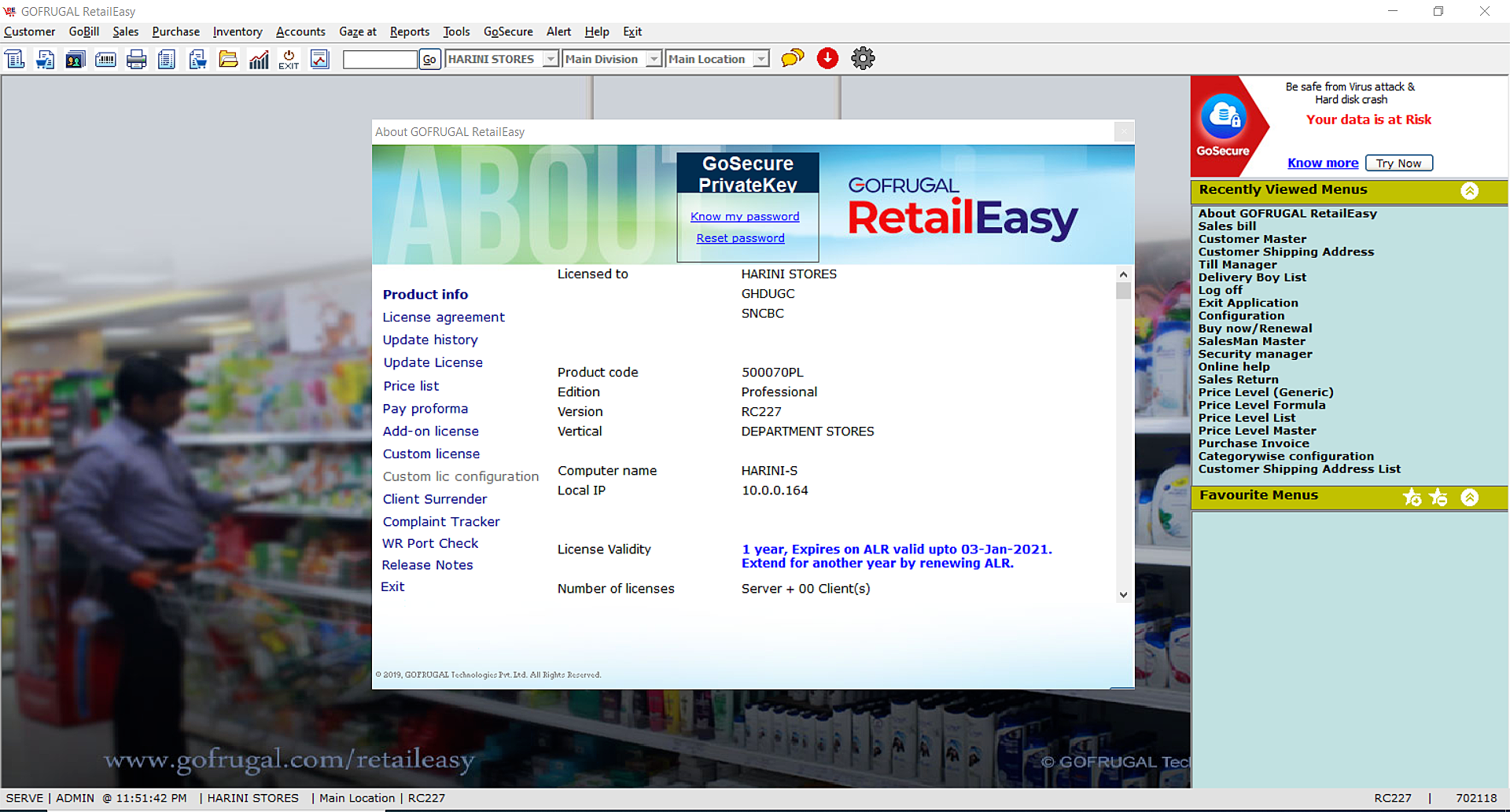The width and height of the screenshot is (1510, 812).
Task: Click the barcode icon in toolbar
Action: [x=105, y=59]
